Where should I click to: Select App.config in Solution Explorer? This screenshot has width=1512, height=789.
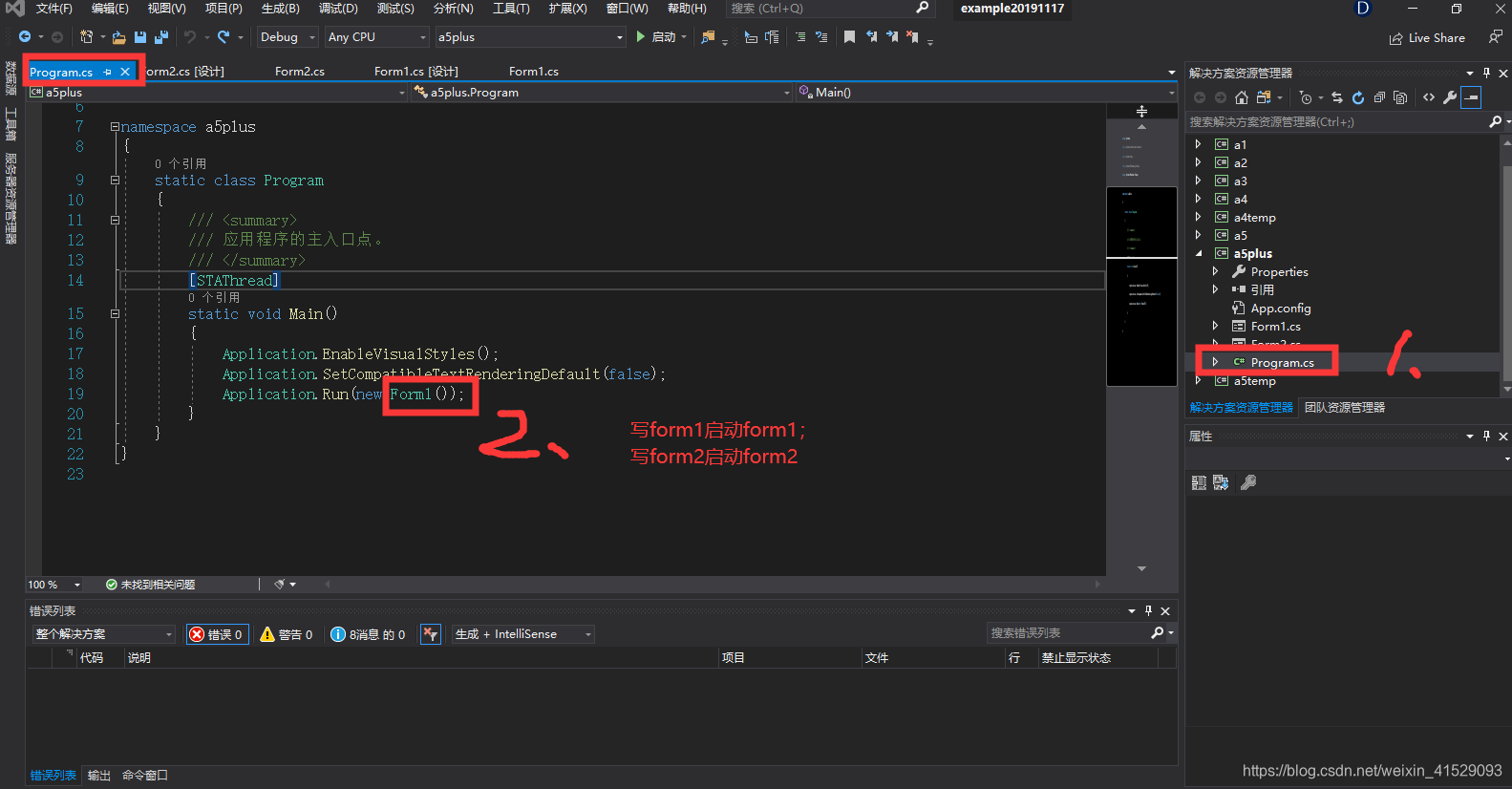1281,309
